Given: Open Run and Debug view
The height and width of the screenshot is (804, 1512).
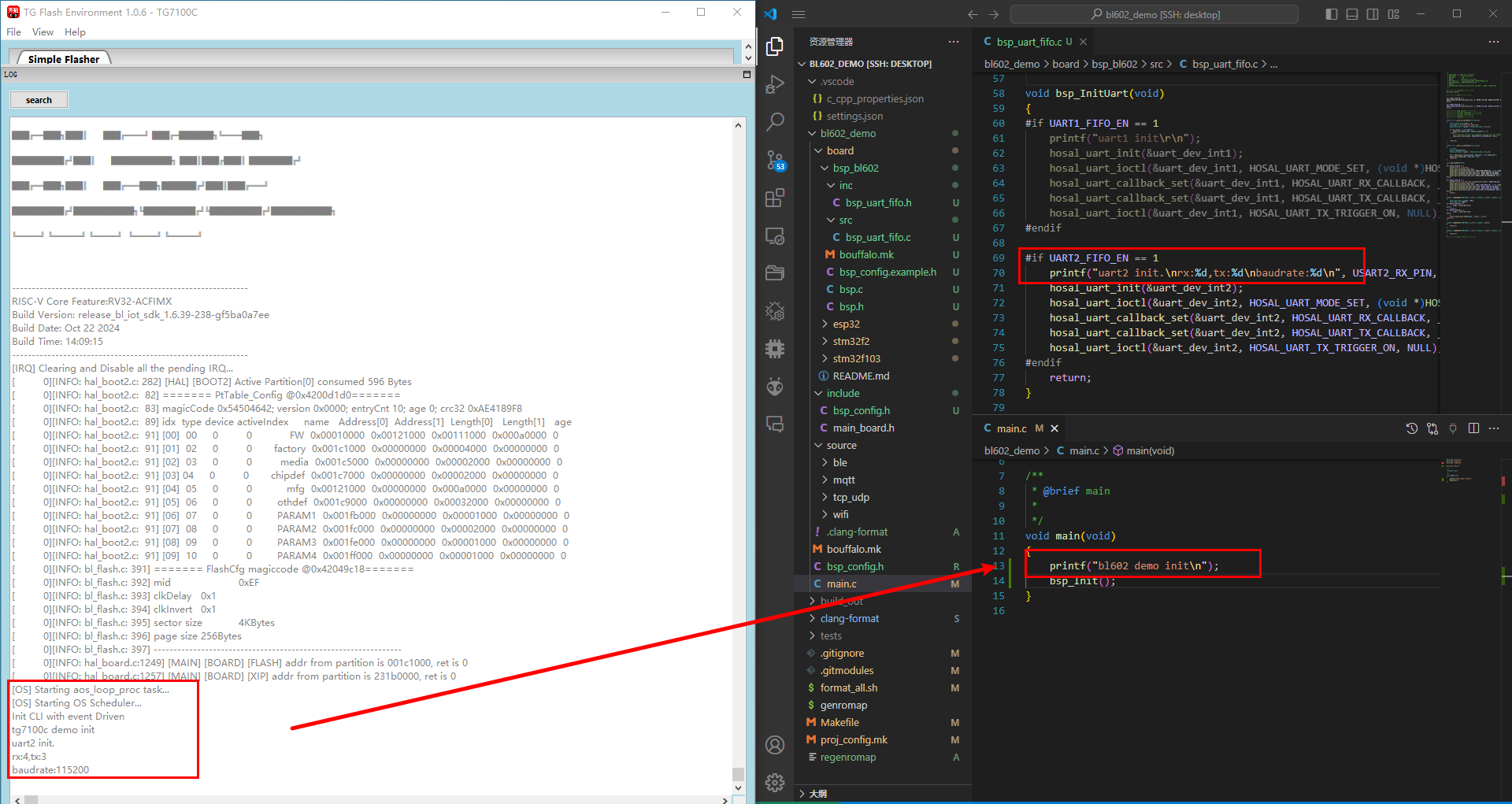Looking at the screenshot, I should (x=775, y=84).
